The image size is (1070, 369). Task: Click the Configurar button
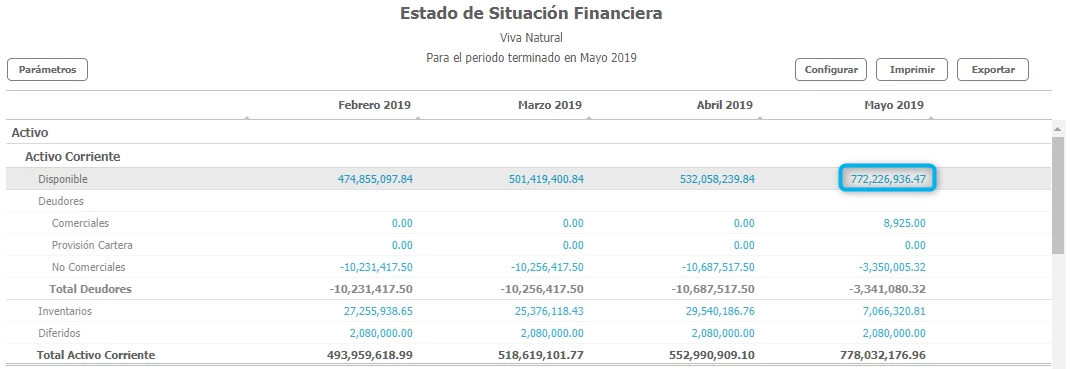pos(830,70)
